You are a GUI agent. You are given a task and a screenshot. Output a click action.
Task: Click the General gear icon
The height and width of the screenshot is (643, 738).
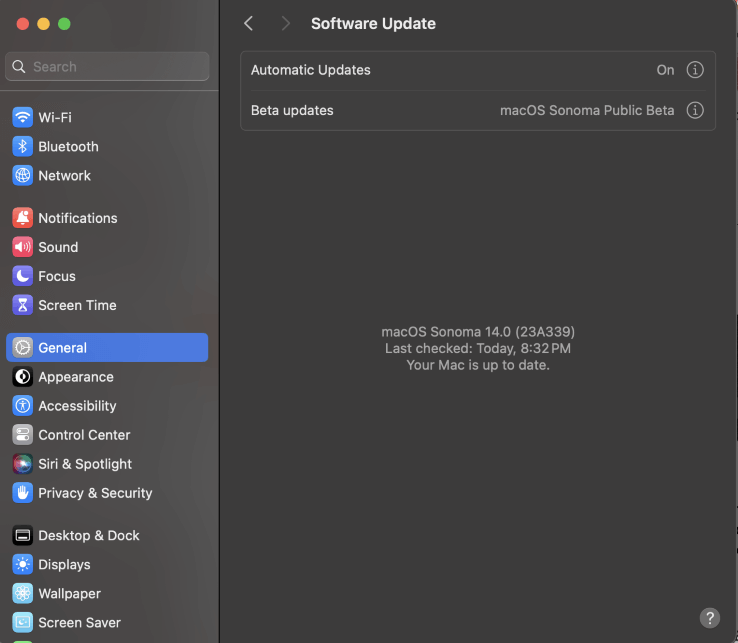pos(23,348)
